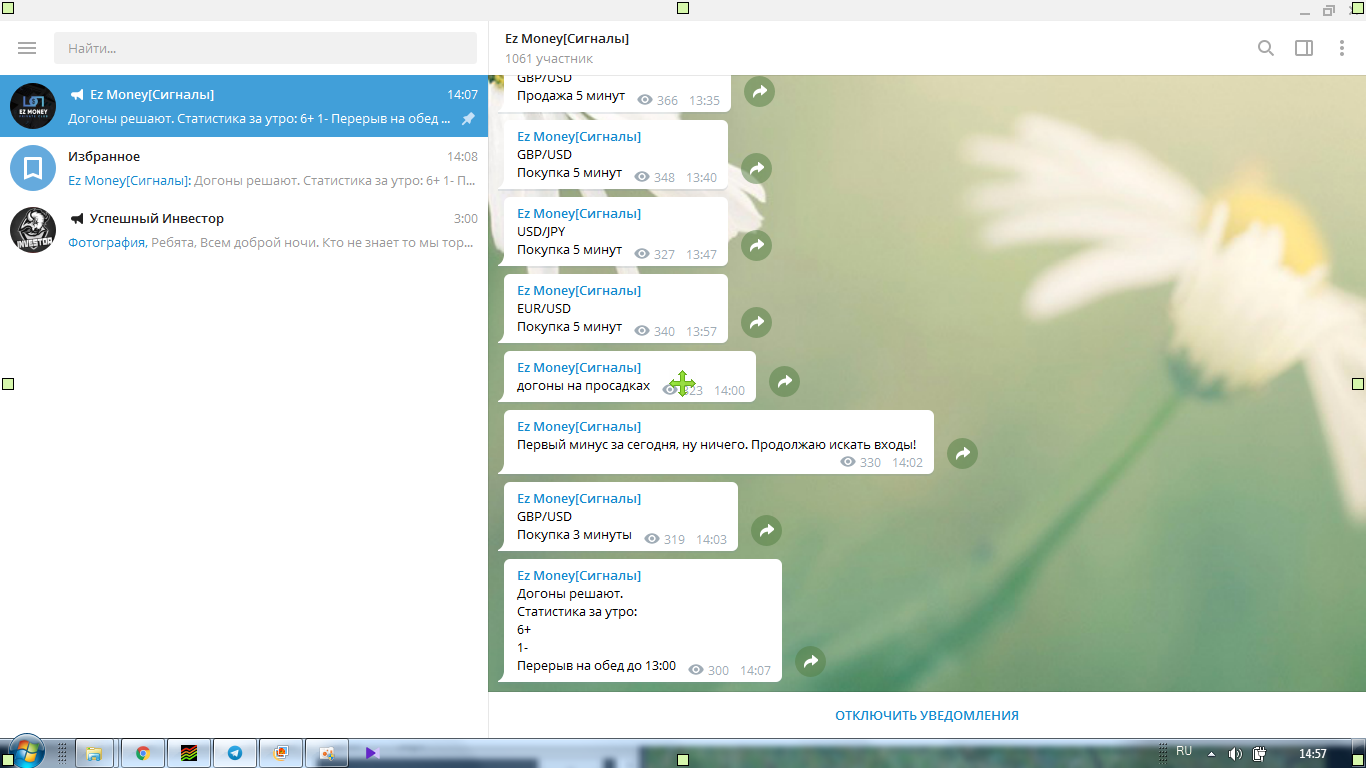Click Успешный Инвестор avatar
The width and height of the screenshot is (1366, 768).
[x=33, y=230]
